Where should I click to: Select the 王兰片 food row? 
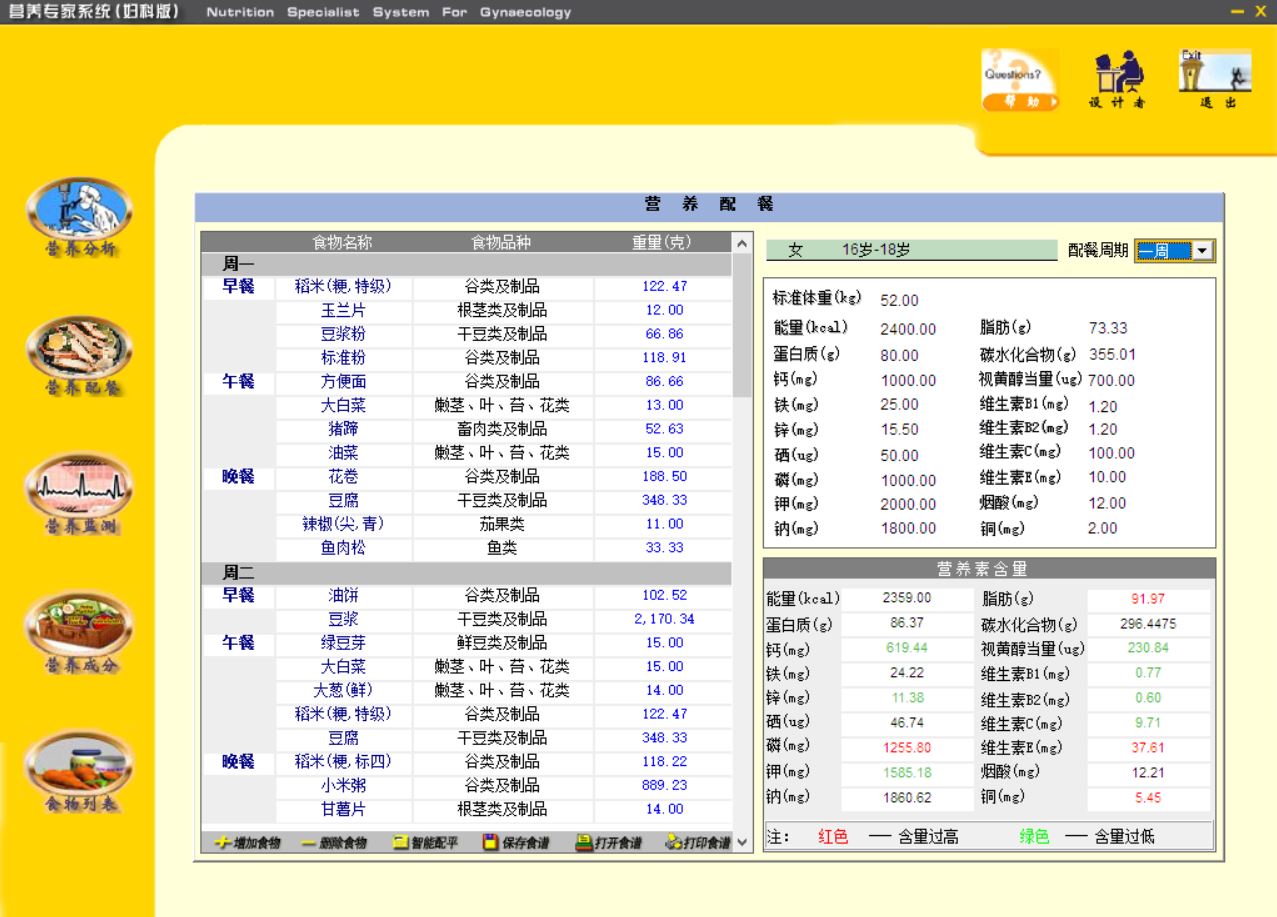[x=343, y=310]
